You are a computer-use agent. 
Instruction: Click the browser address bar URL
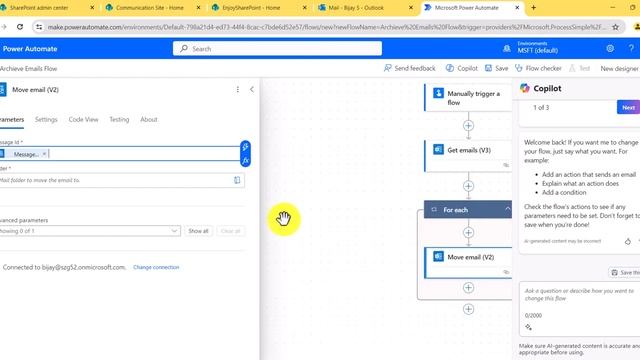click(x=327, y=27)
